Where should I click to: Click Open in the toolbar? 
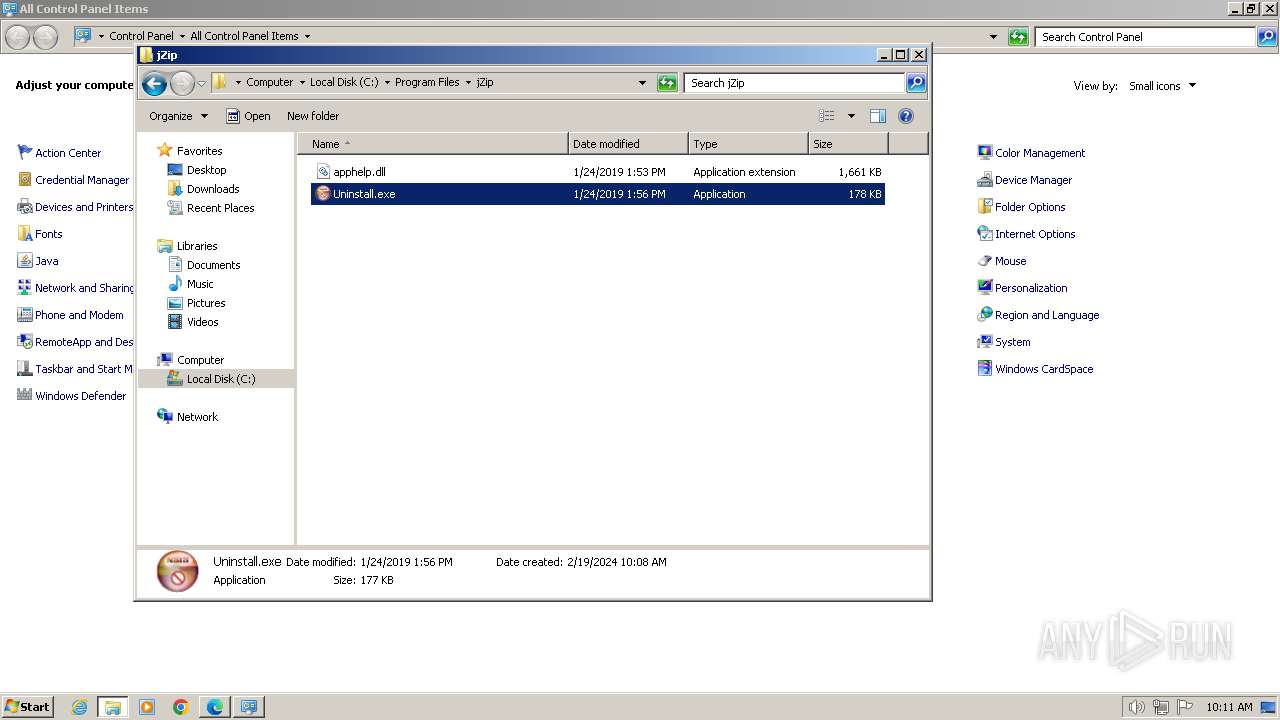248,116
